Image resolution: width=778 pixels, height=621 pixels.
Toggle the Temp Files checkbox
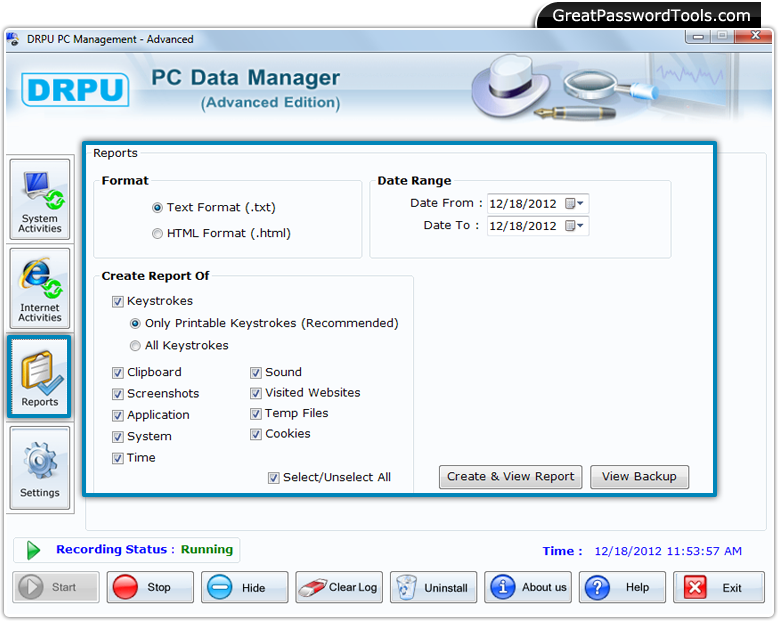256,414
